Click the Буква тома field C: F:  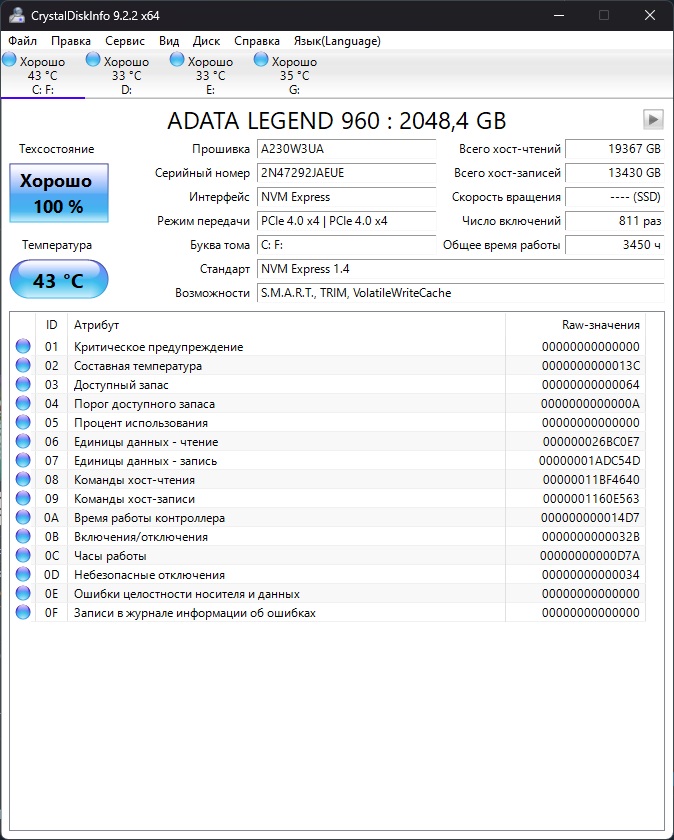[x=346, y=245]
